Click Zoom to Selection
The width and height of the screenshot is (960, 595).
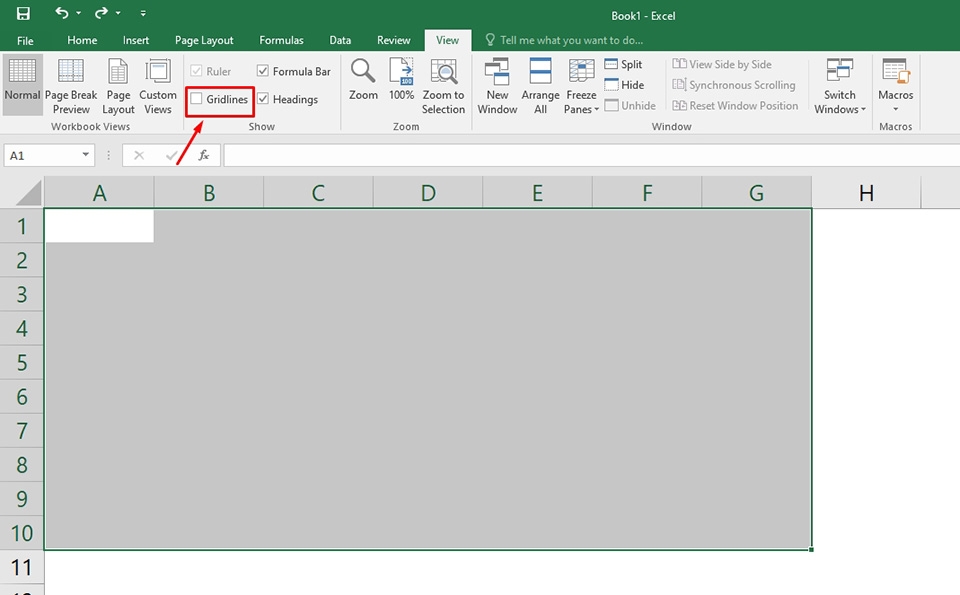click(x=443, y=86)
